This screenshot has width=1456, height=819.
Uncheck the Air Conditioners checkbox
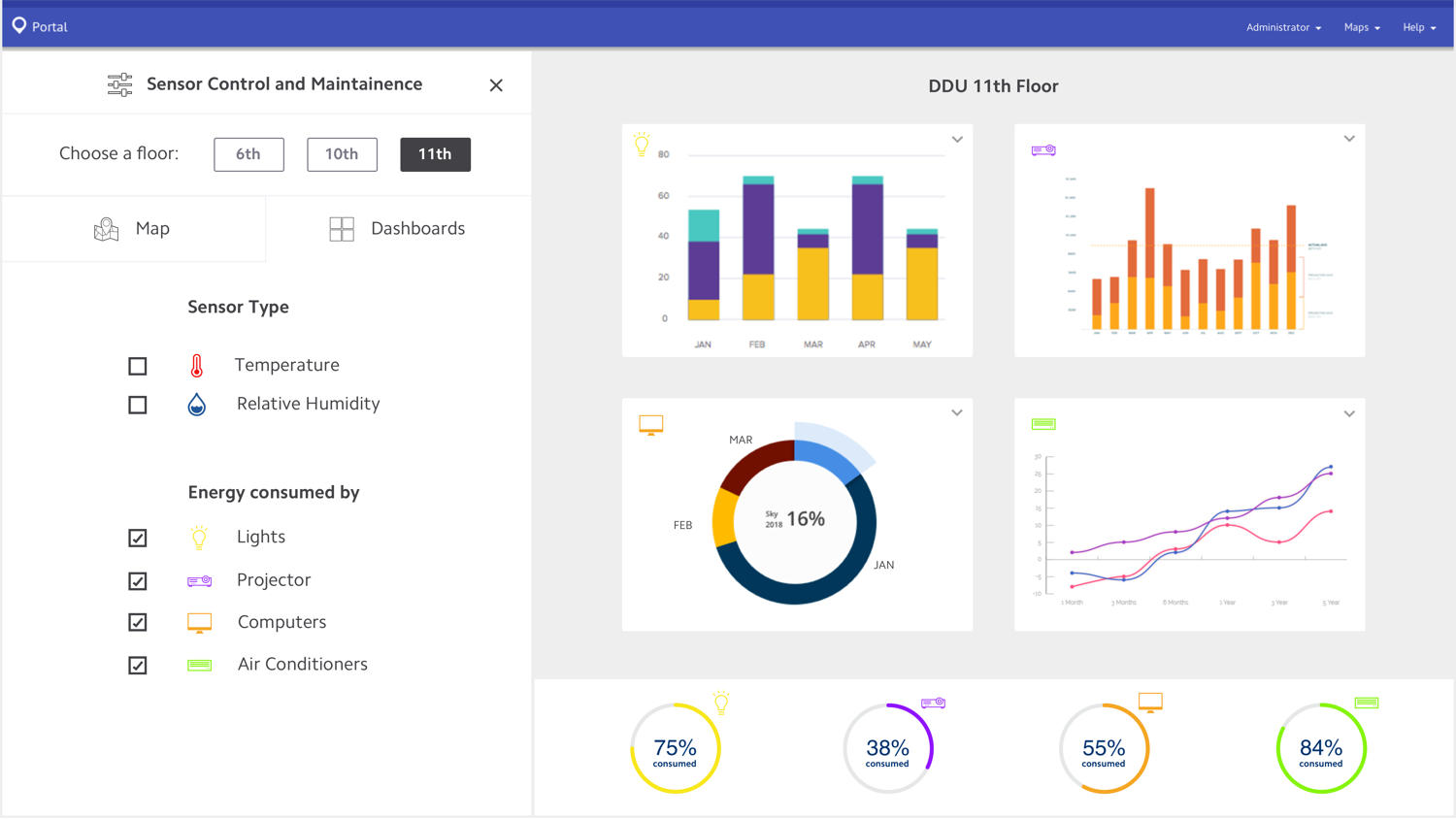pyautogui.click(x=138, y=665)
